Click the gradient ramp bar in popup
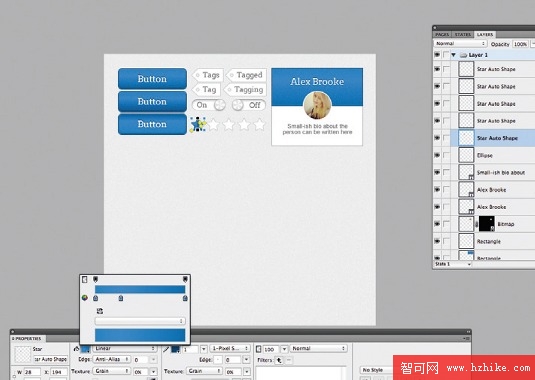This screenshot has height=380, width=535. point(140,289)
